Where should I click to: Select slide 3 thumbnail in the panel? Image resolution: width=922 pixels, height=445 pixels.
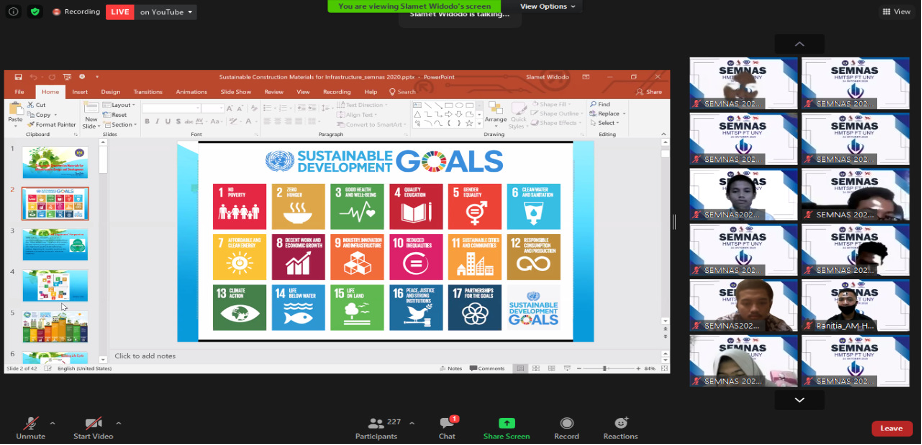(55, 244)
